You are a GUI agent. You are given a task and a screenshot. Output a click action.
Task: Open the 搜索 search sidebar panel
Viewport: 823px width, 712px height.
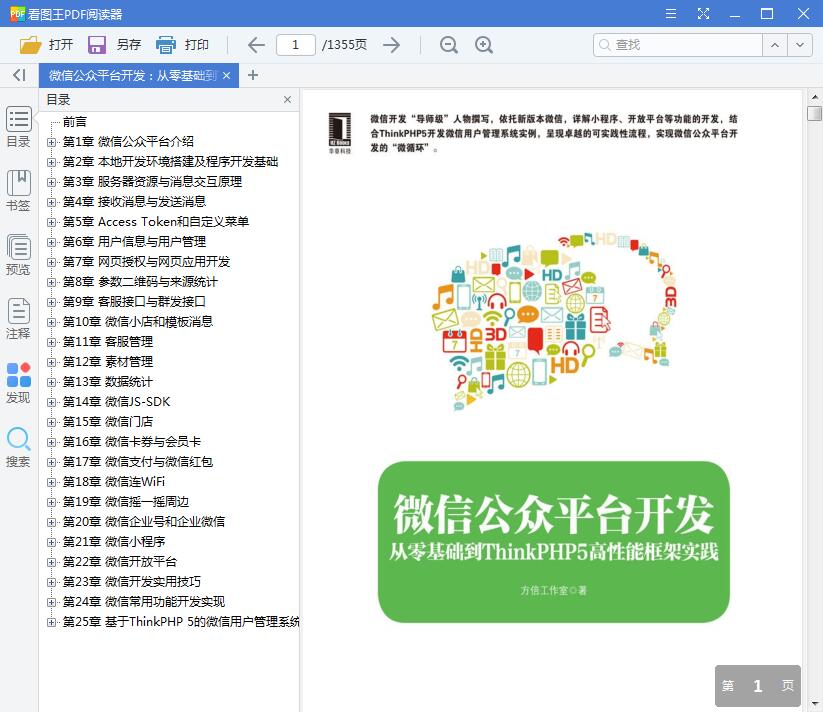pos(18,447)
